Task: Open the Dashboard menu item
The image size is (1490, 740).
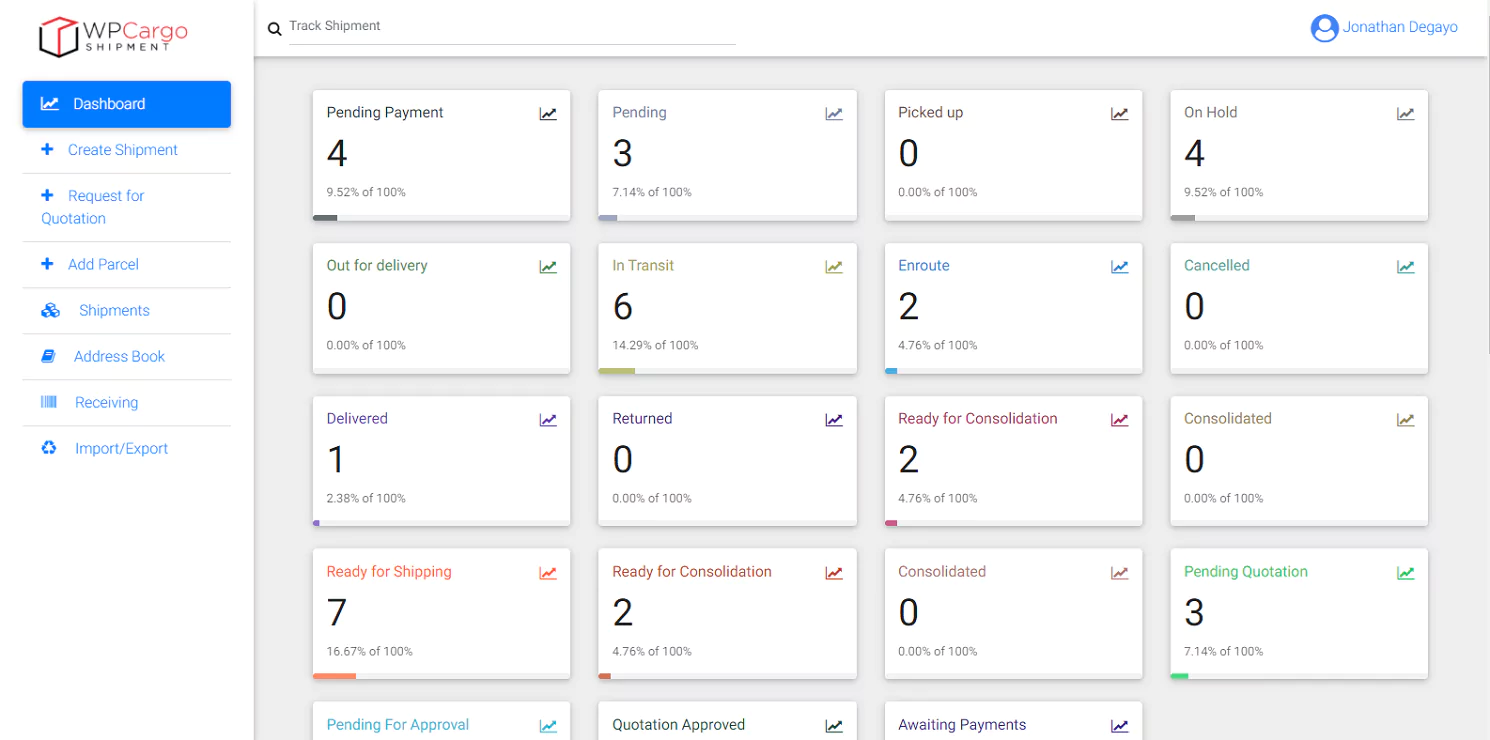Action: 126,104
